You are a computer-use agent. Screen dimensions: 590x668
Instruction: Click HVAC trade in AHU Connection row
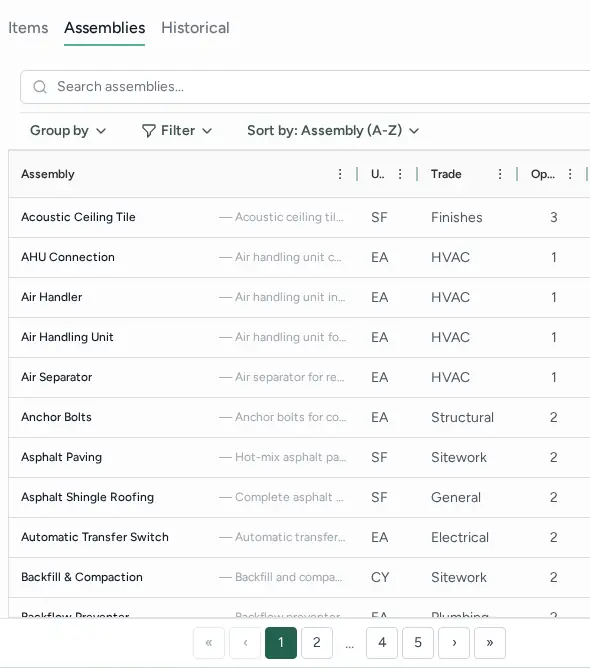coord(450,257)
